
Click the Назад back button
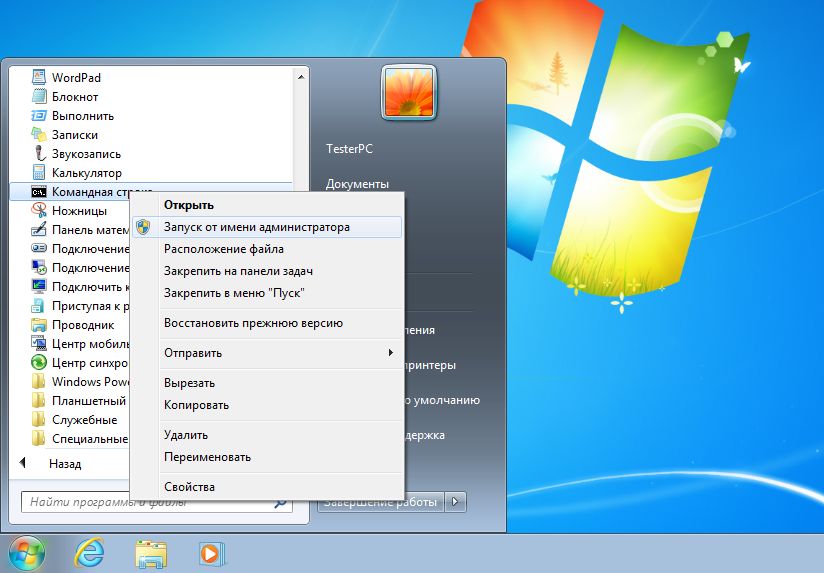point(51,464)
